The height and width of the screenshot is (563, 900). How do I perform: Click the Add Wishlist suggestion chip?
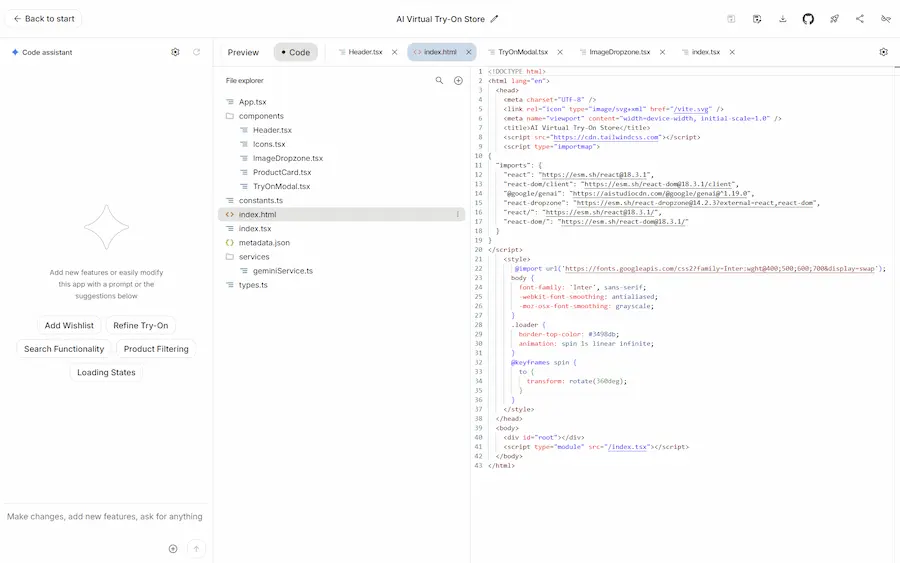[x=69, y=325]
